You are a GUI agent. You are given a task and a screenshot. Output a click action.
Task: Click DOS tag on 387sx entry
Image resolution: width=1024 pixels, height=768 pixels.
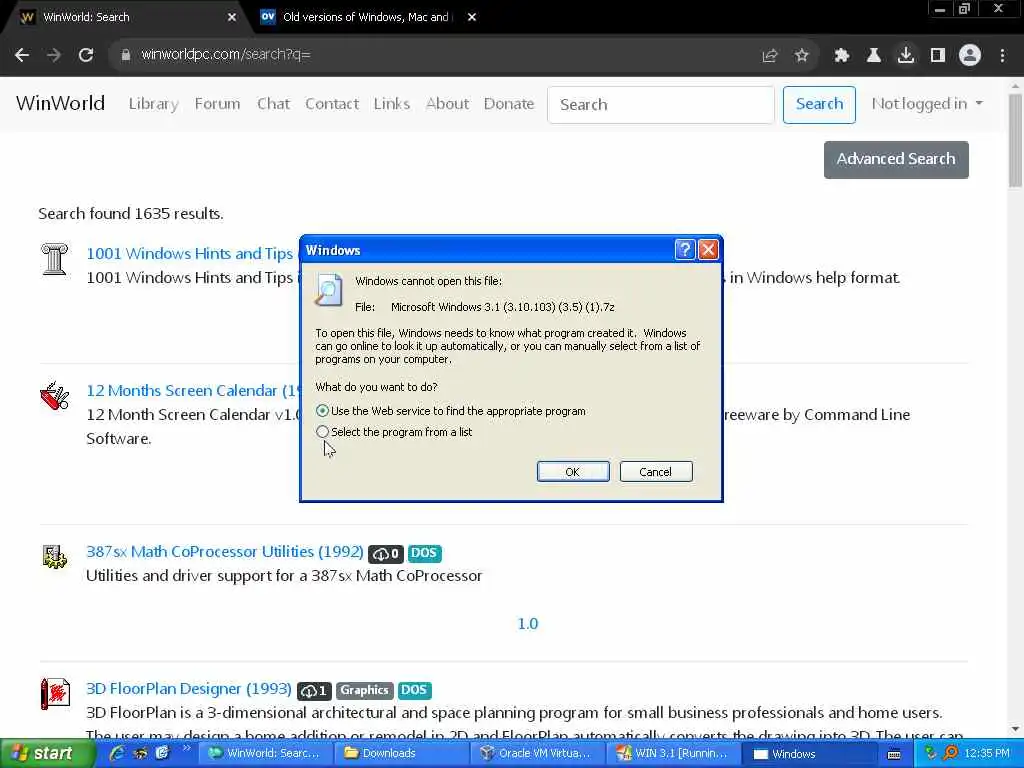[424, 553]
